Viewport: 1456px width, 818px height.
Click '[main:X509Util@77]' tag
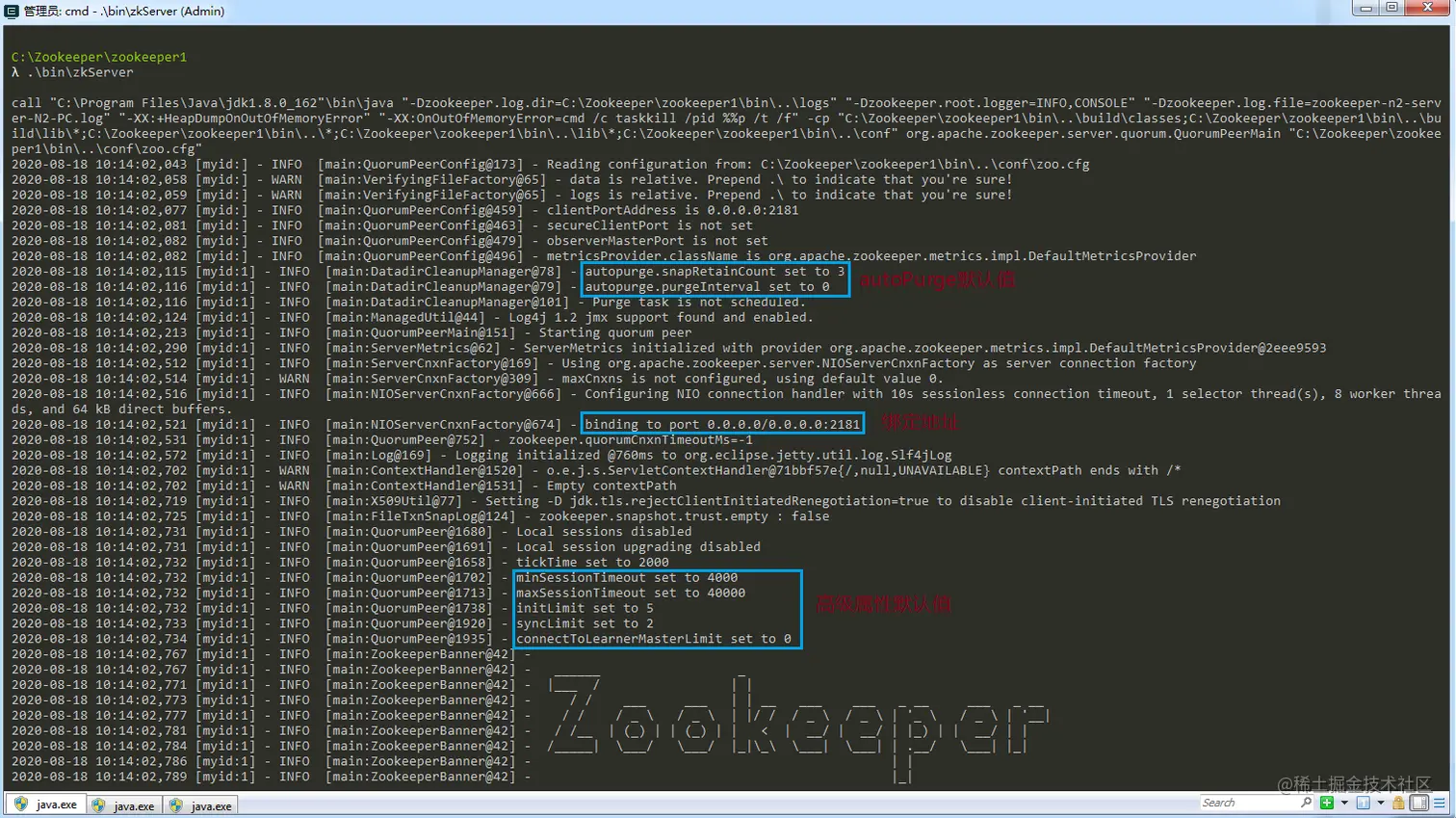394,501
